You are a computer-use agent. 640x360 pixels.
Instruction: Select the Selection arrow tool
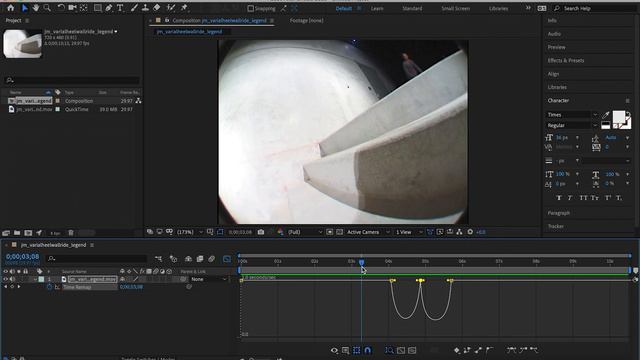point(24,8)
